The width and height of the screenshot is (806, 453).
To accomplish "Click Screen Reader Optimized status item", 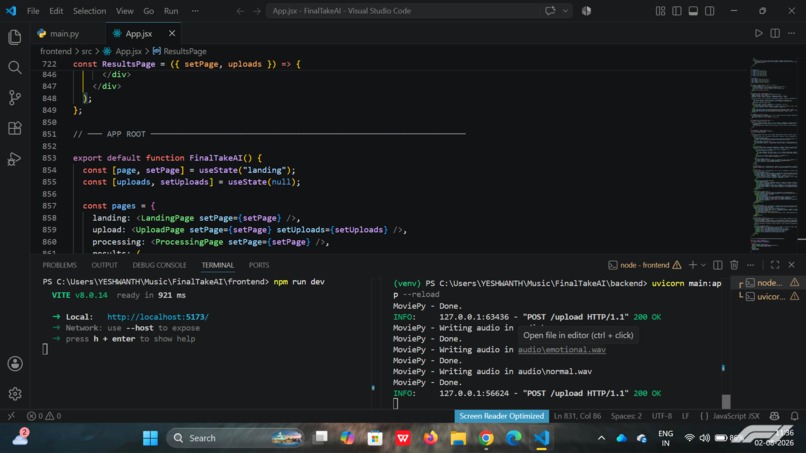I will 501,416.
